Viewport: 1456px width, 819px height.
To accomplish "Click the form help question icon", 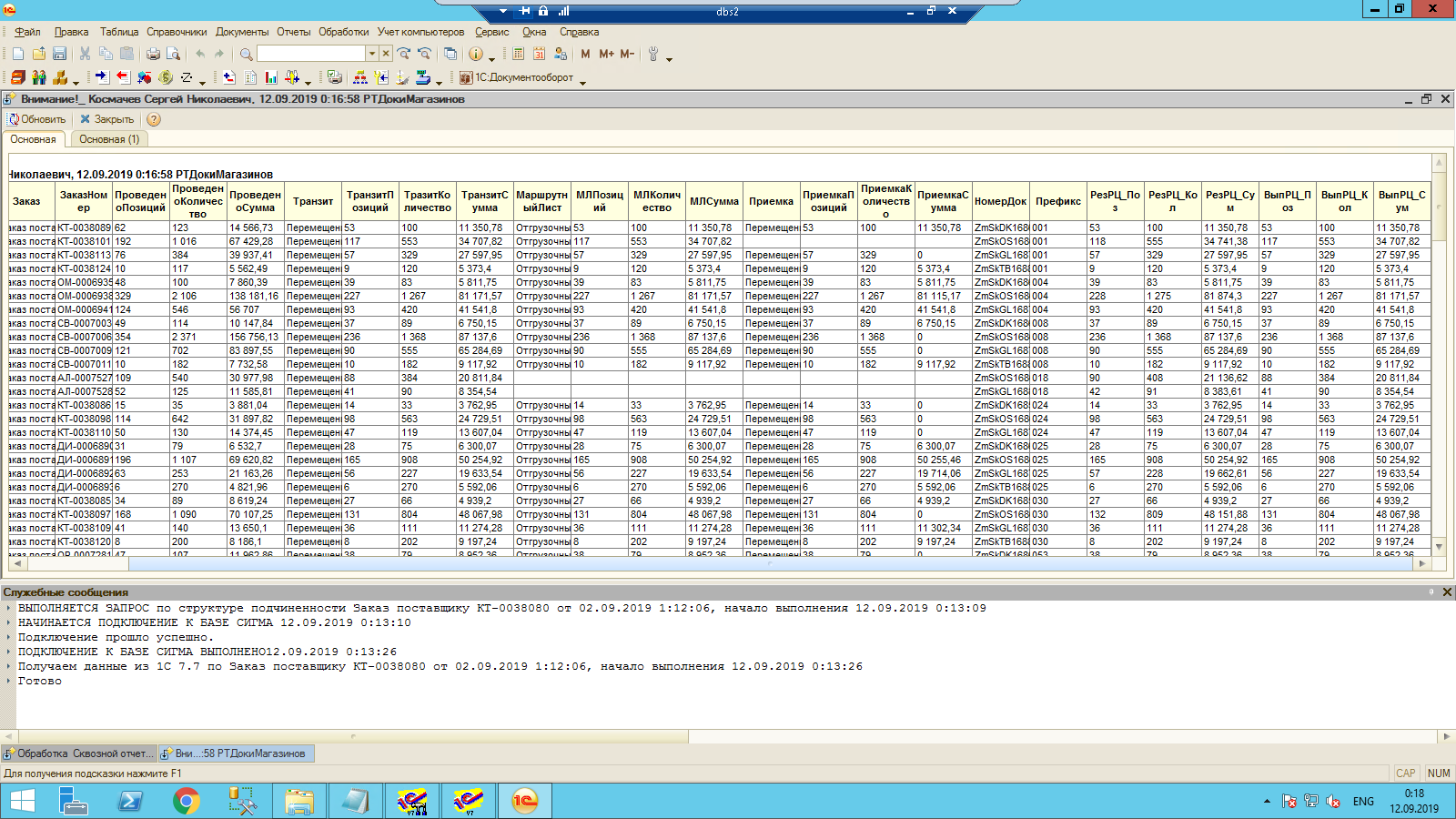I will click(154, 119).
